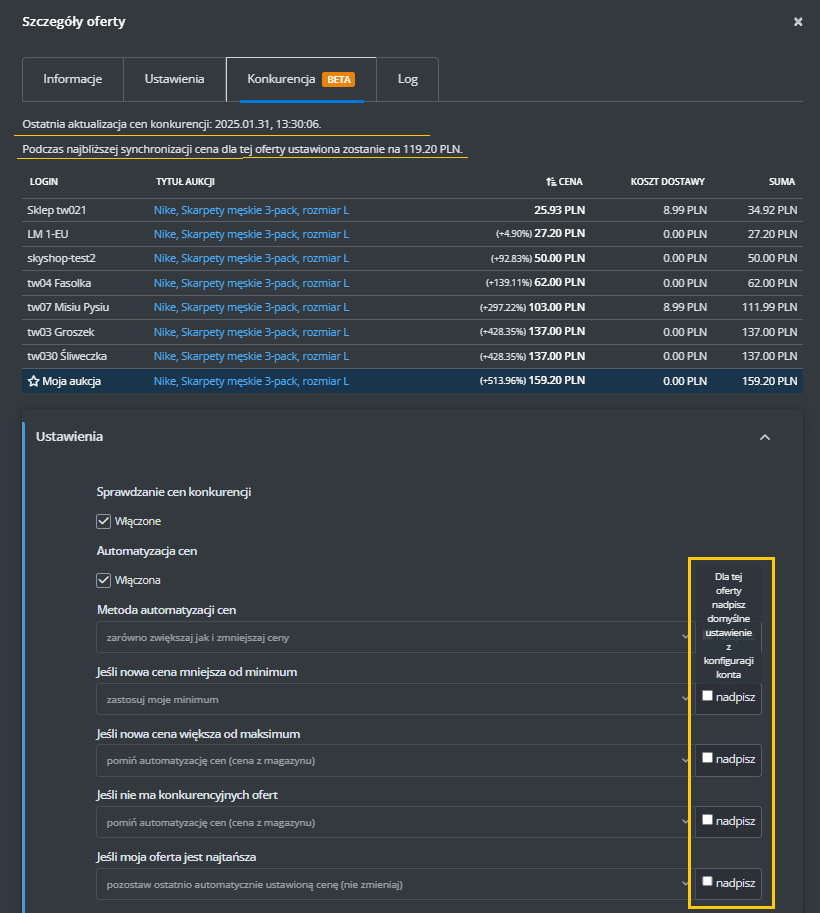The height and width of the screenshot is (913, 820).
Task: Check nadpisz for no competing offers
Action: pyautogui.click(x=708, y=820)
